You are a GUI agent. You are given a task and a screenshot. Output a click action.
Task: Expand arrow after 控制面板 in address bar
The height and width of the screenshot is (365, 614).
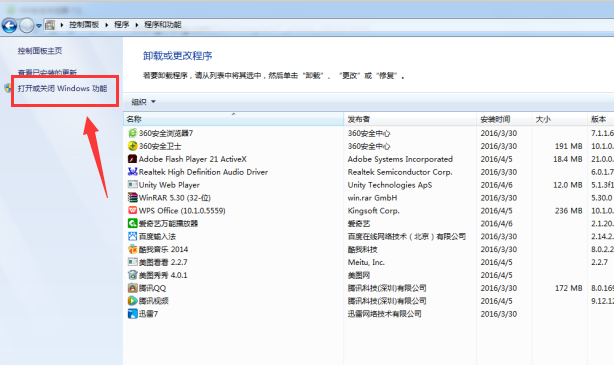(107, 25)
